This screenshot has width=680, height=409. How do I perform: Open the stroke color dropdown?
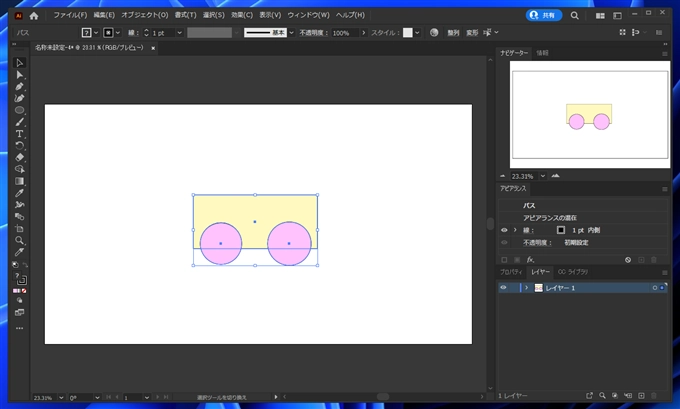(x=118, y=33)
